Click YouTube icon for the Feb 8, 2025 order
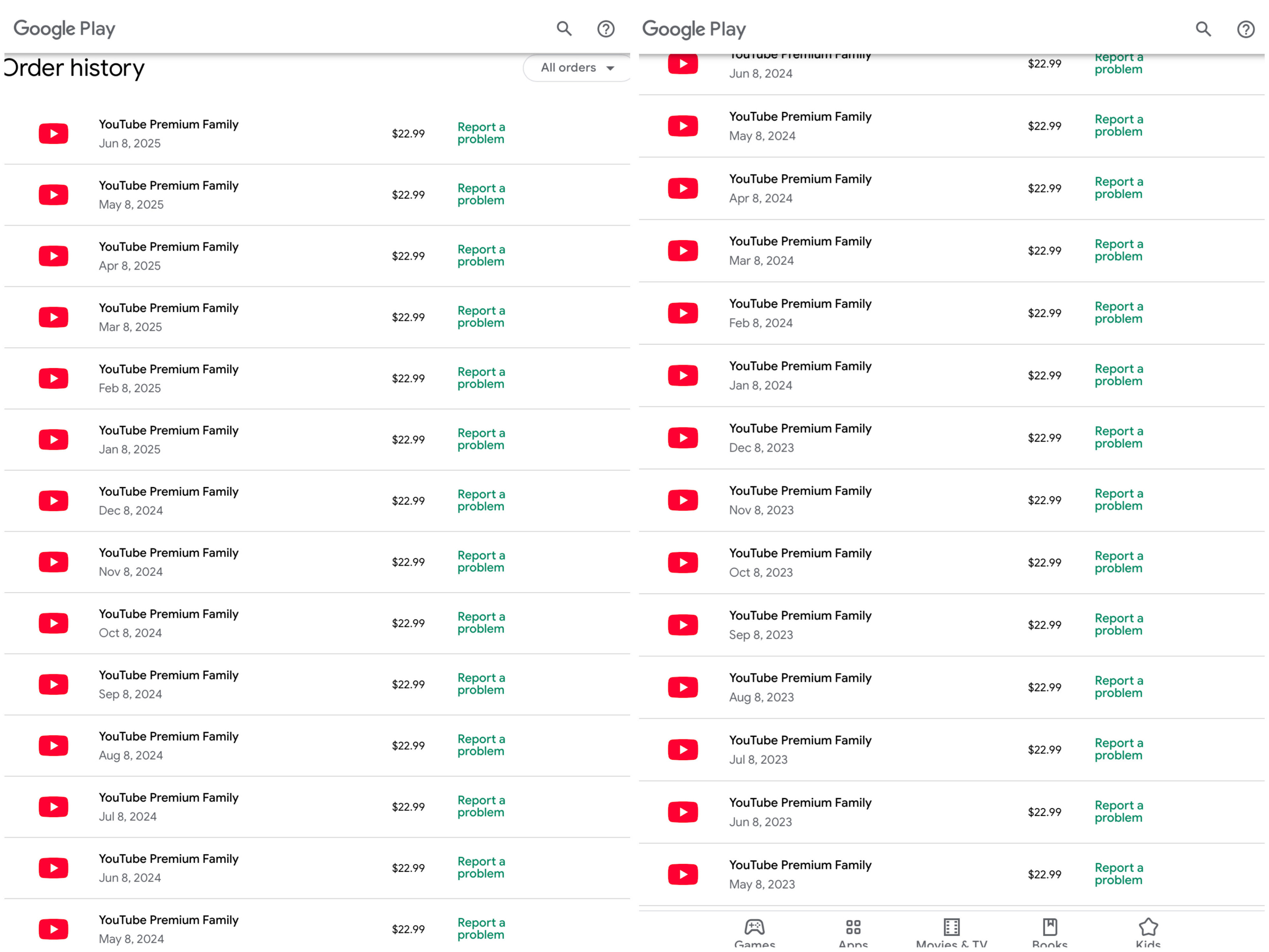 click(x=53, y=378)
